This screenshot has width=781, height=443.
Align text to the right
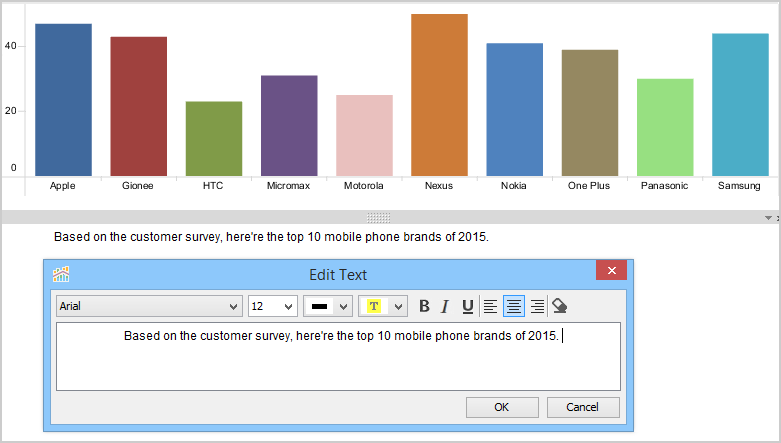click(x=537, y=306)
